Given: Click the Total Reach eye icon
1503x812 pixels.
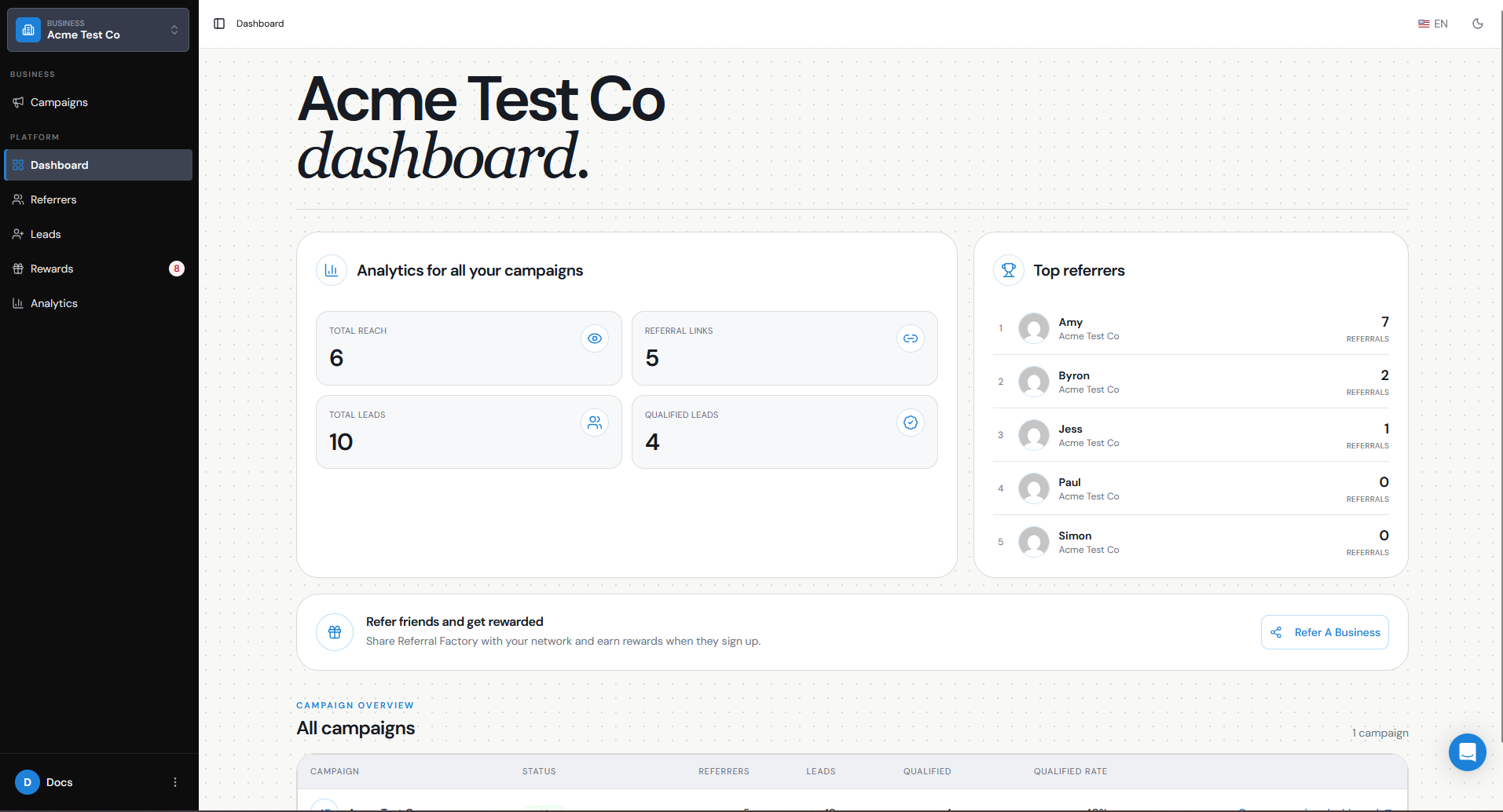Looking at the screenshot, I should [x=595, y=338].
